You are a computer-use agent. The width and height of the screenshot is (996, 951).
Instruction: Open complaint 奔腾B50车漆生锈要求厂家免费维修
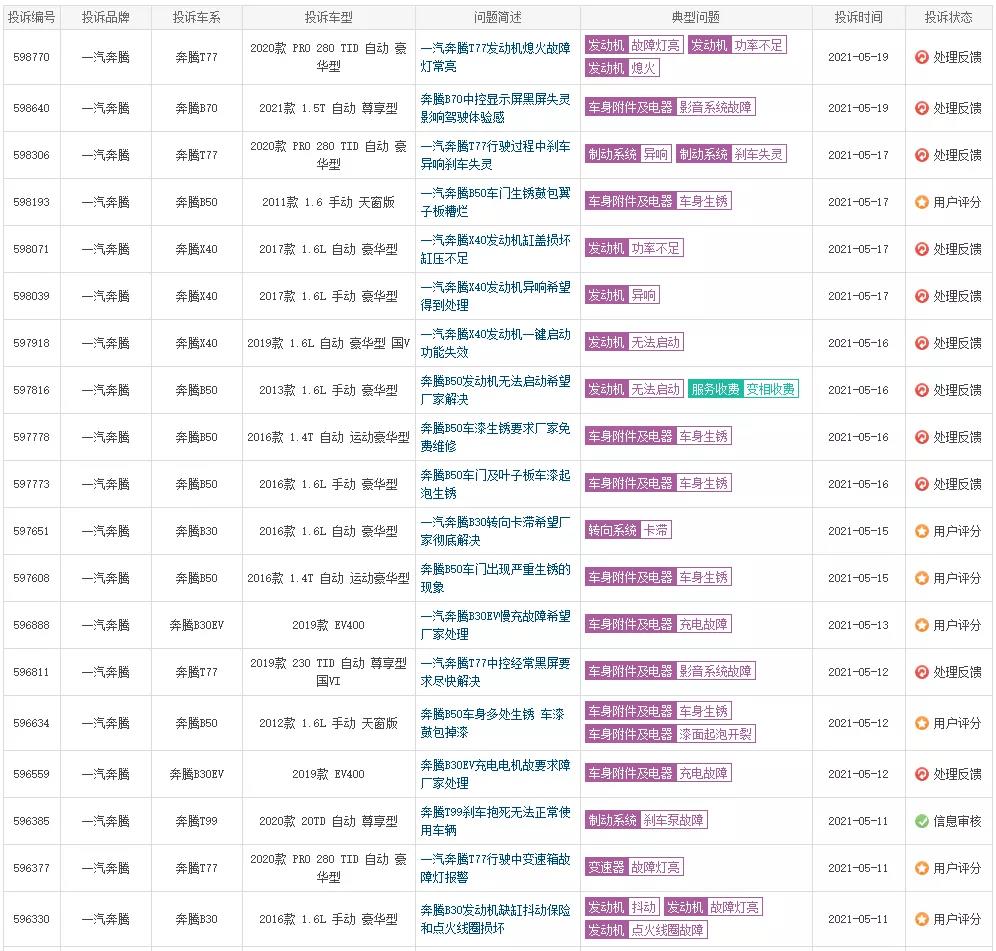495,437
